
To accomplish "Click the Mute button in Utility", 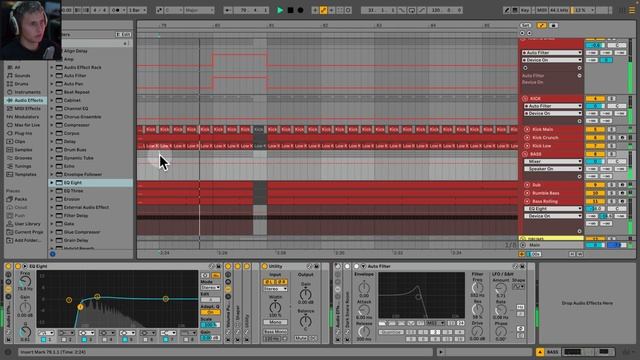I will click(301, 338).
